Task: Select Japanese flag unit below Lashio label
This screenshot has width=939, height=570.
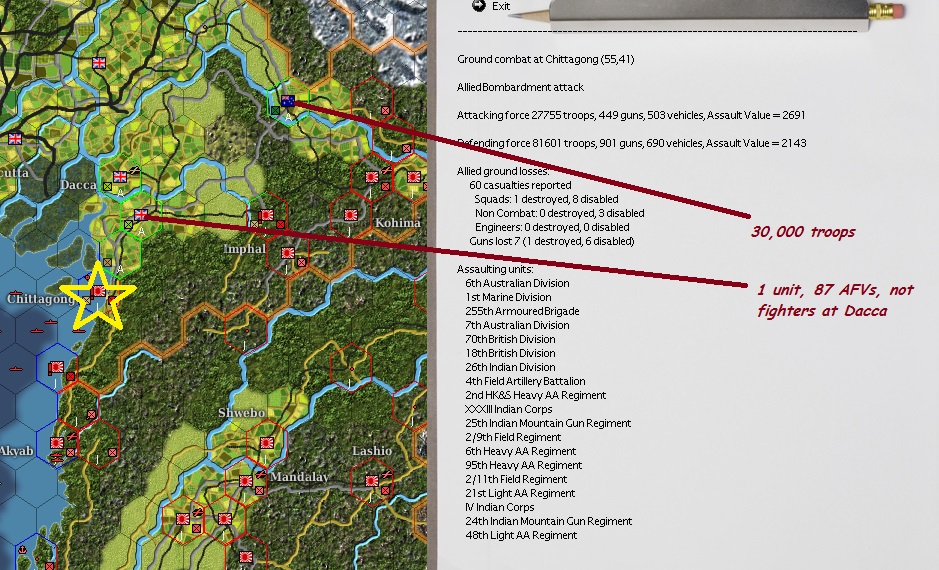Action: point(373,481)
